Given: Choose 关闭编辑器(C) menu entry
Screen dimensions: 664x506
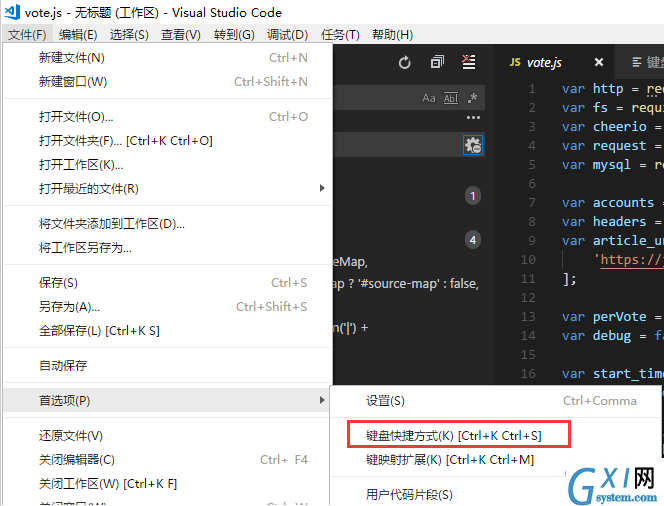Looking at the screenshot, I should coord(168,459).
